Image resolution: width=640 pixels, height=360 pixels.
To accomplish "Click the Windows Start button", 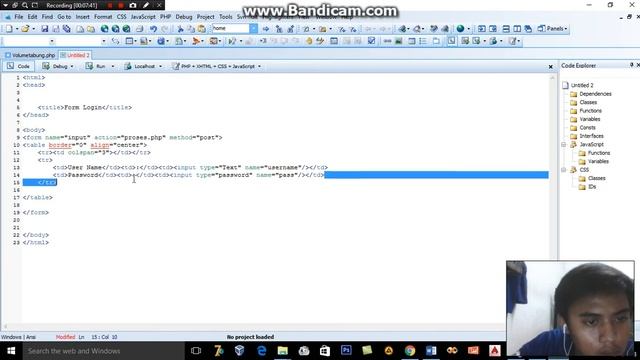I will [11, 351].
